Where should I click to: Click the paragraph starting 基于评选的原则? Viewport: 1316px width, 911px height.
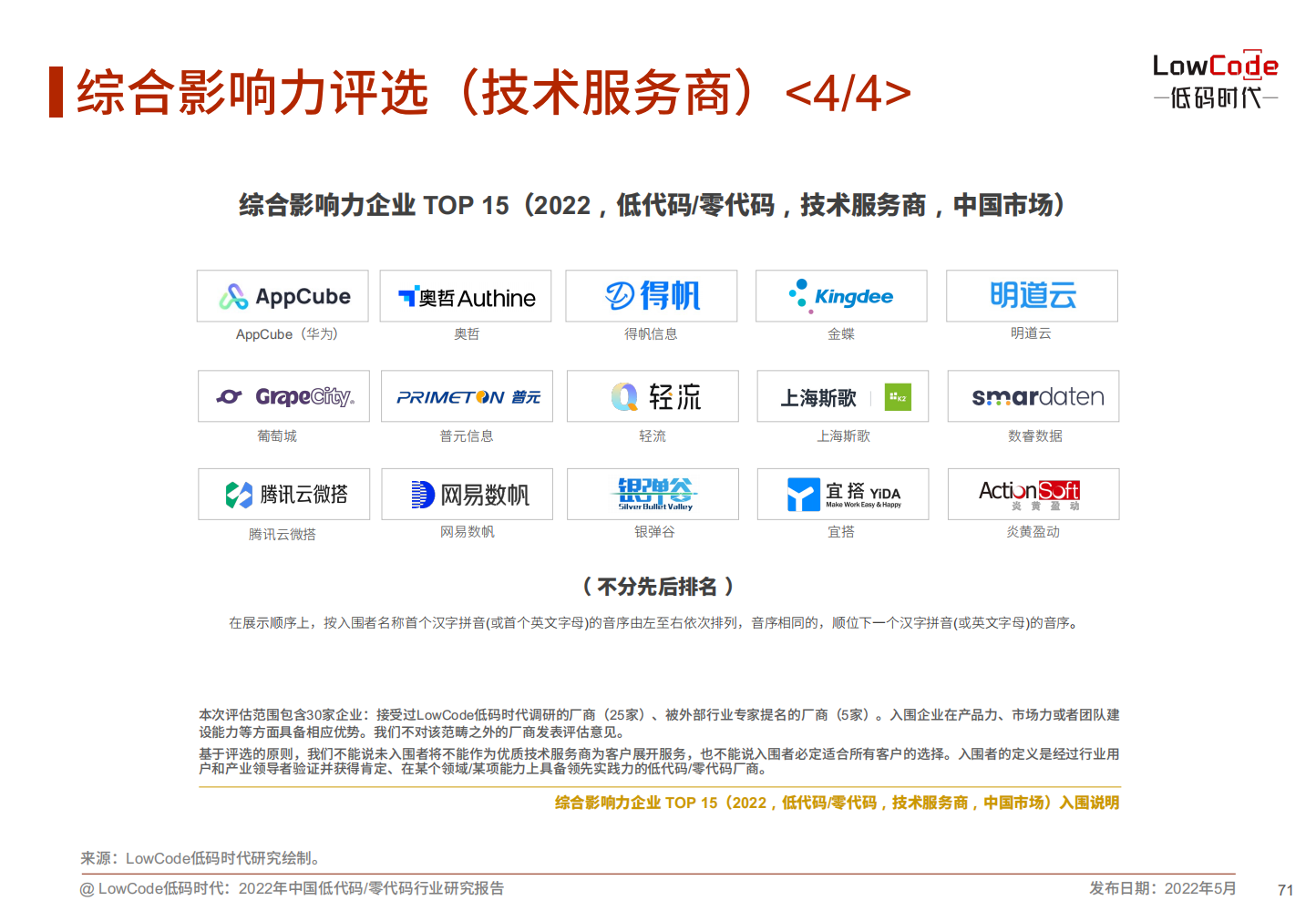(659, 762)
